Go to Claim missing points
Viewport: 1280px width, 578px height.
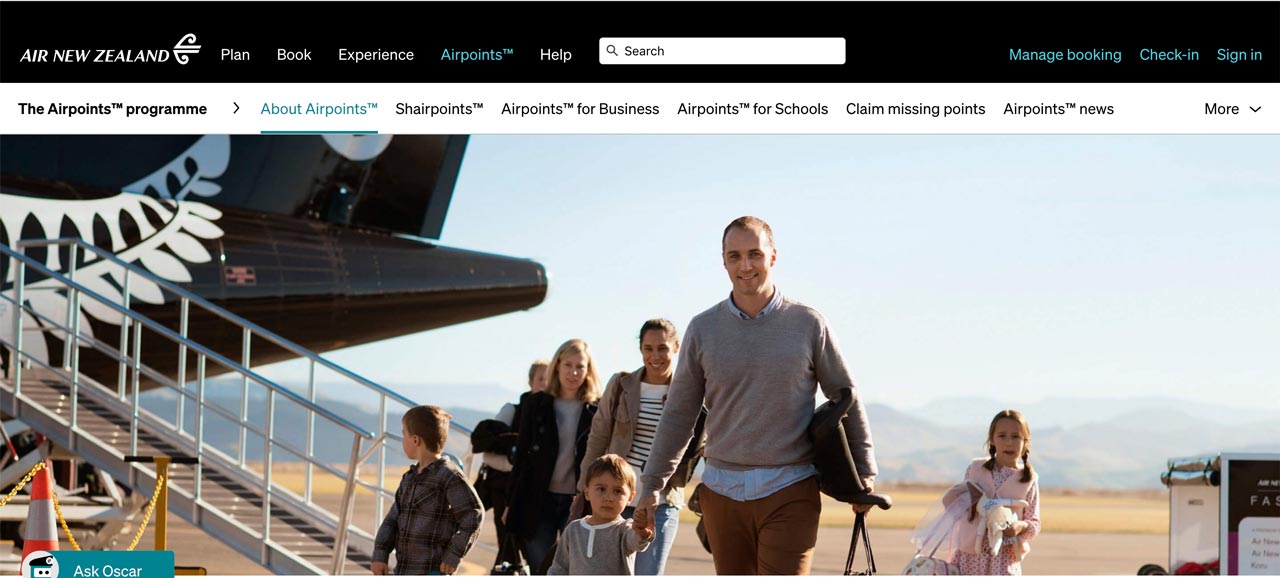click(915, 109)
